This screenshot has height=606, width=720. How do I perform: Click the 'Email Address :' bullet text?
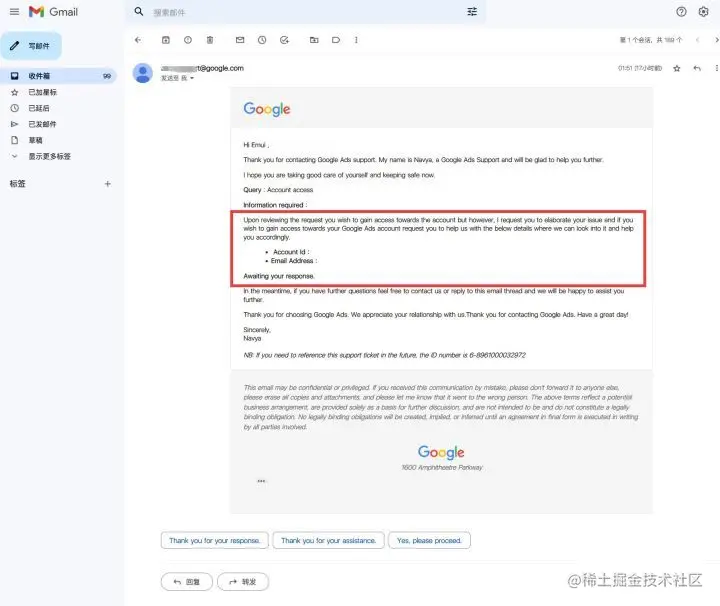point(294,261)
